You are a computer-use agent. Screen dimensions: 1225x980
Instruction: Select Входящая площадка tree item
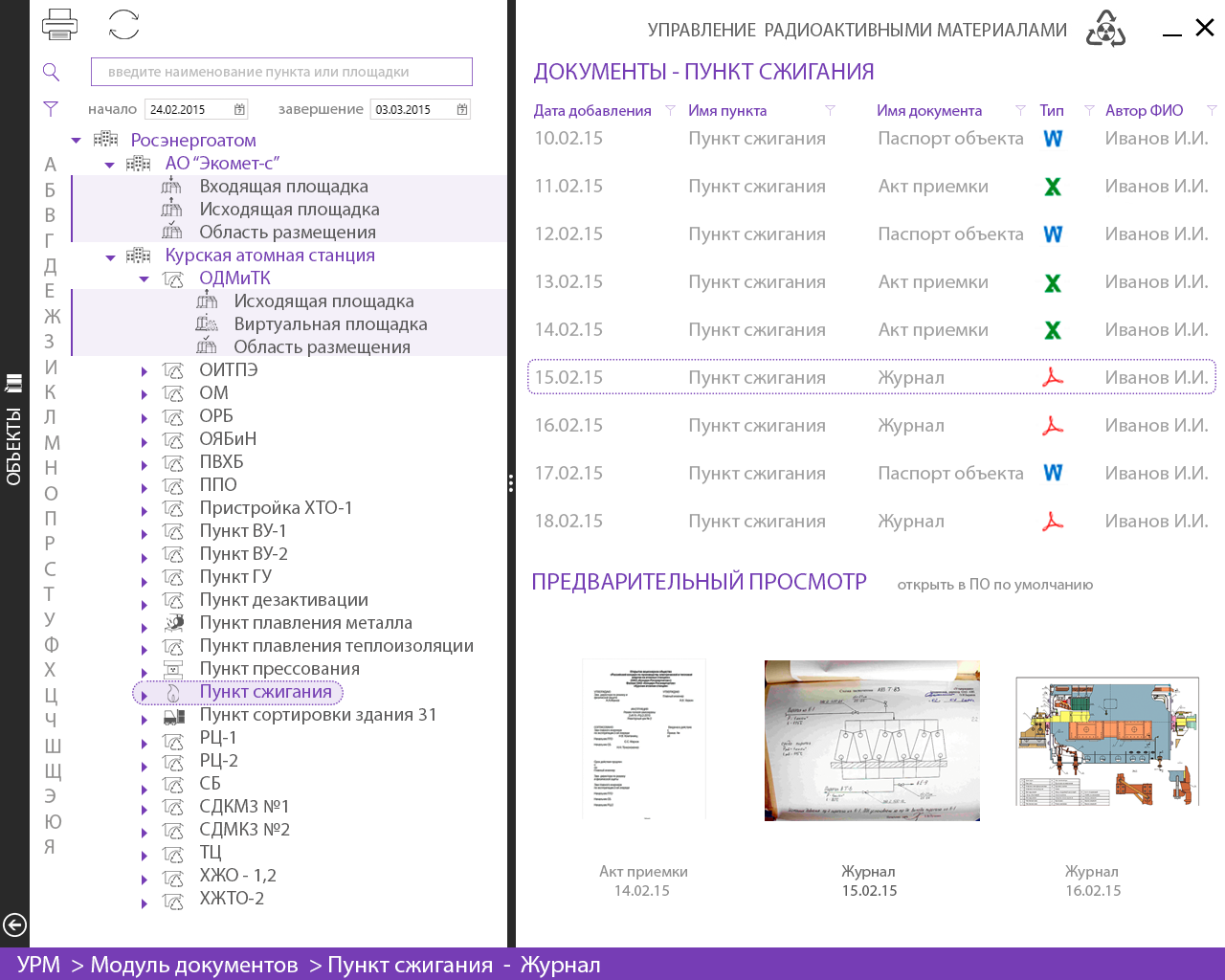click(283, 187)
